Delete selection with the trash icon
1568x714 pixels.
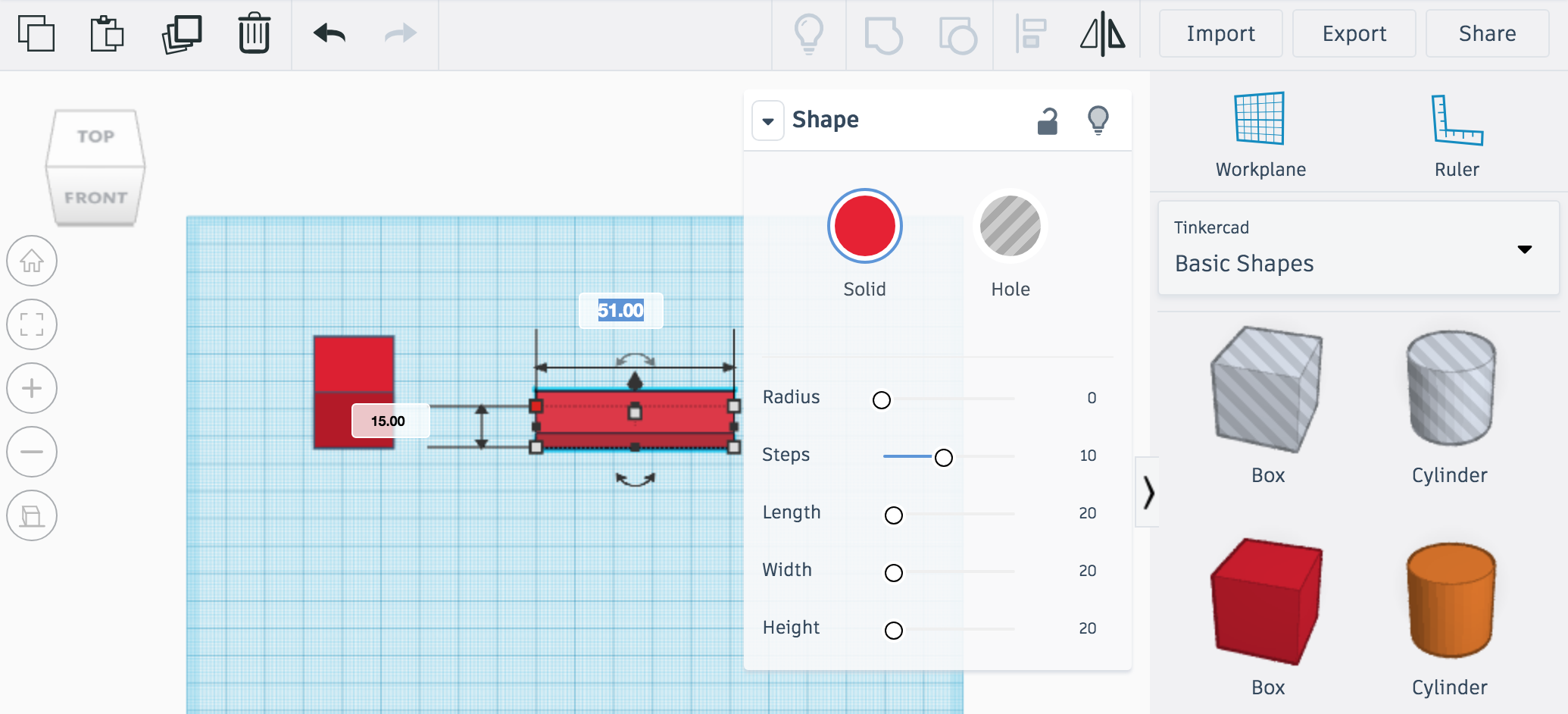255,33
